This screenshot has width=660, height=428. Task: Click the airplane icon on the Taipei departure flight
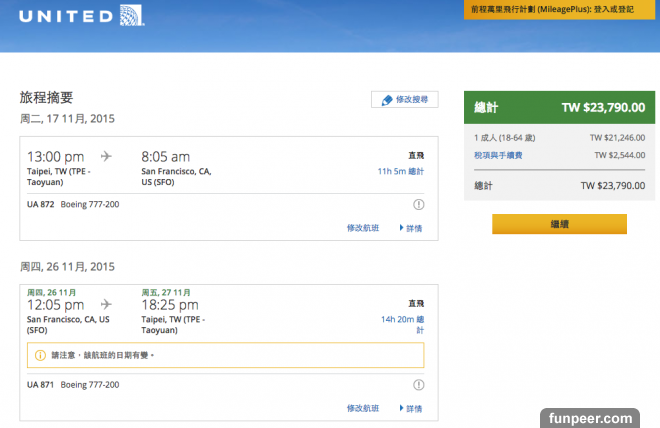107,156
